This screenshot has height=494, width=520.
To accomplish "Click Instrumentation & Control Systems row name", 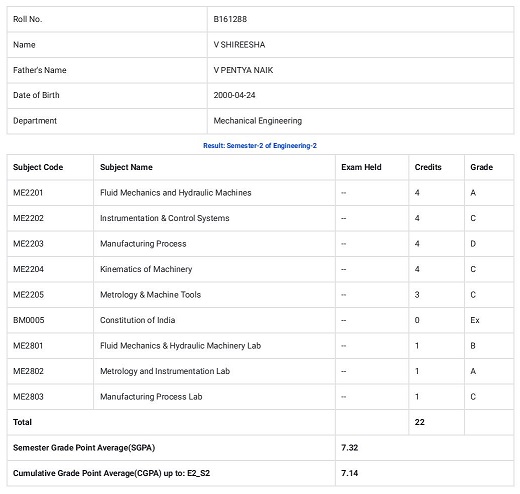I will (165, 218).
